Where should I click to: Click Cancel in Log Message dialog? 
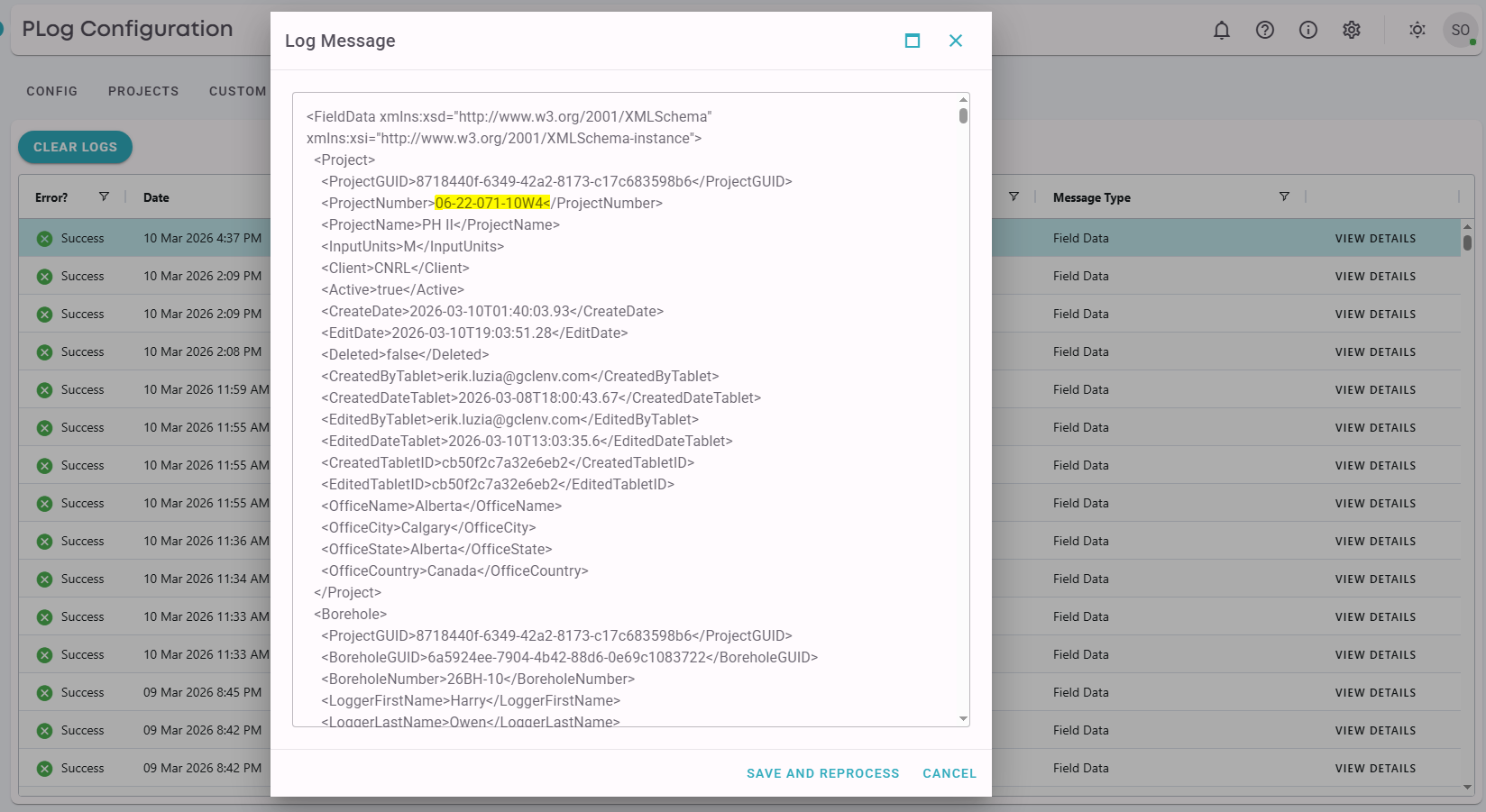click(949, 773)
